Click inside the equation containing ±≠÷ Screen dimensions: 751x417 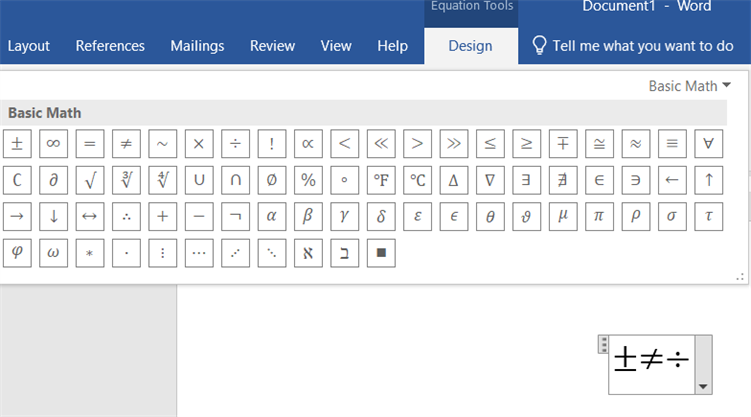point(650,360)
